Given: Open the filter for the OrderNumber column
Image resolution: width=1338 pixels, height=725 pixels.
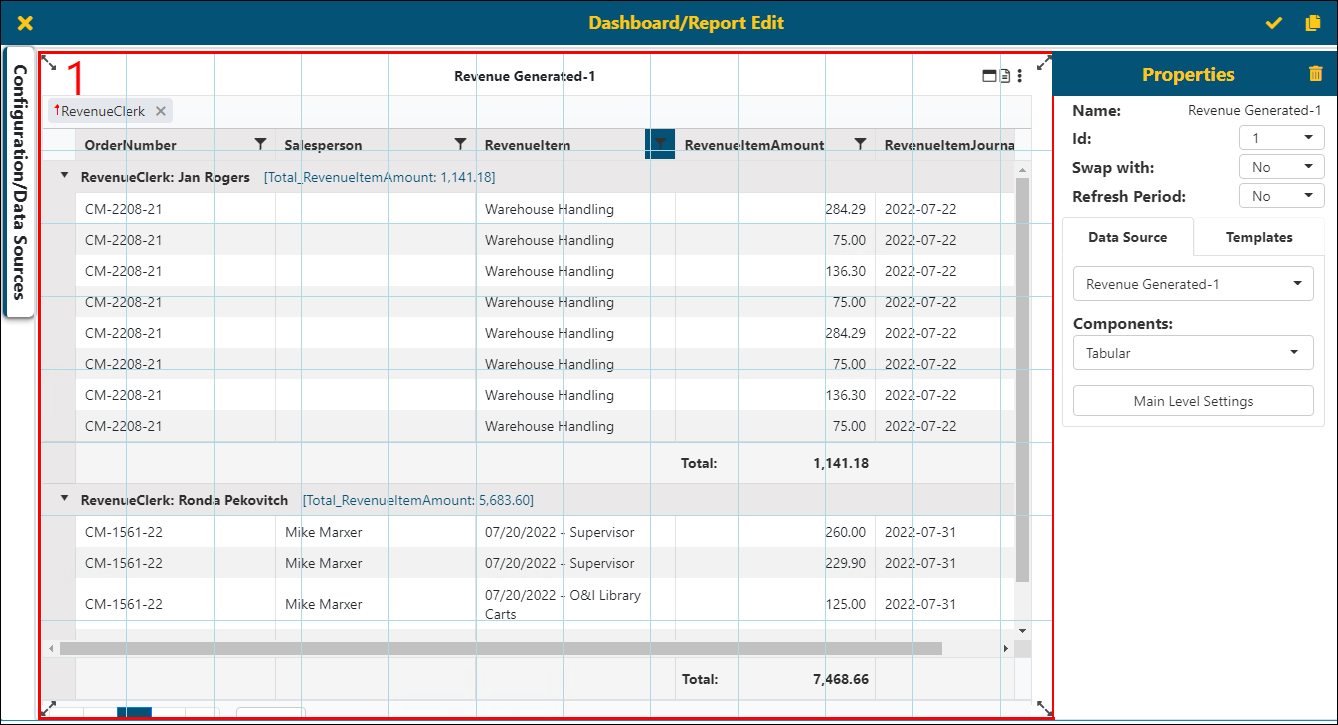Looking at the screenshot, I should point(260,144).
